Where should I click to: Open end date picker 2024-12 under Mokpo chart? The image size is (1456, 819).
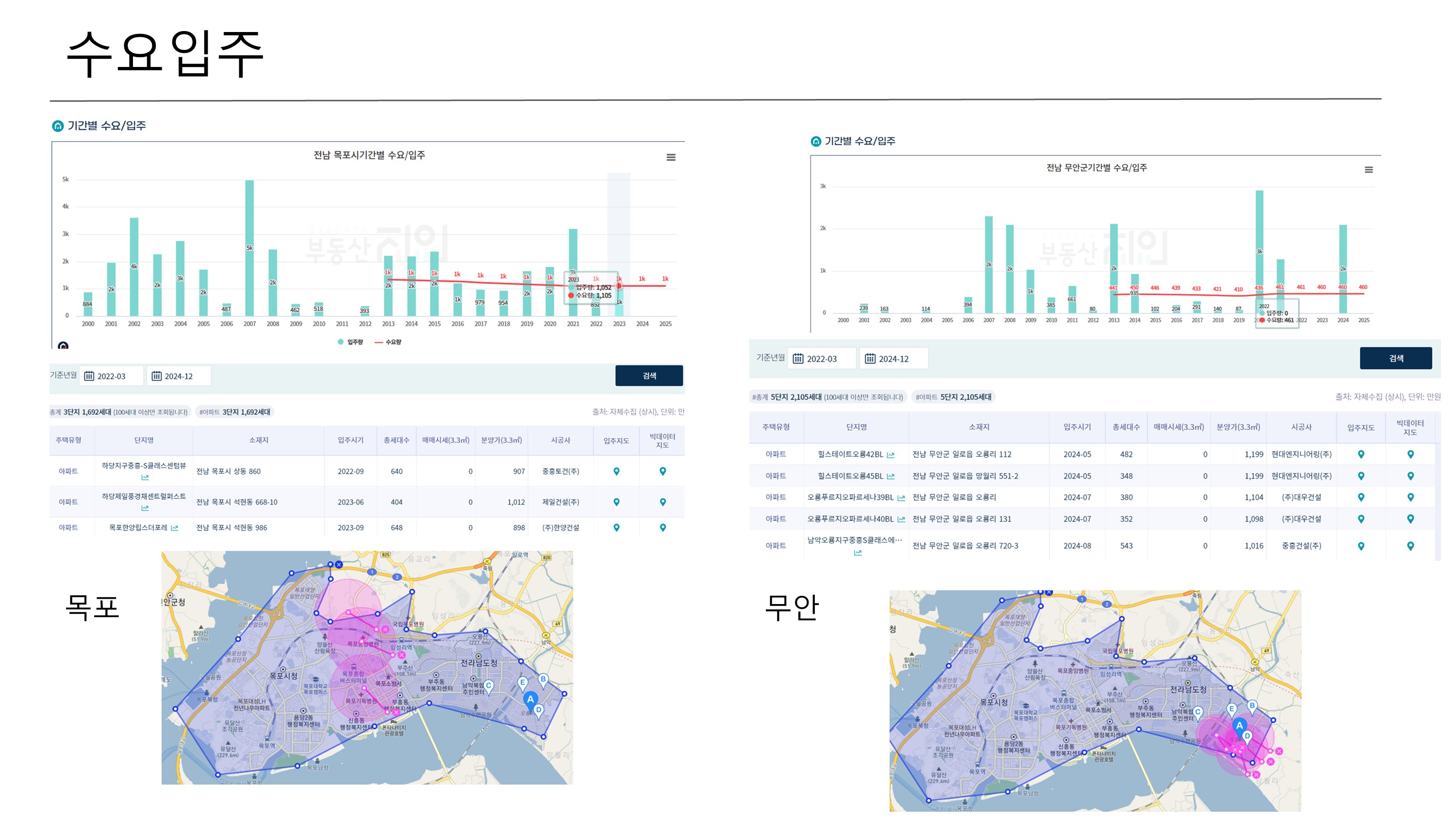pyautogui.click(x=179, y=376)
